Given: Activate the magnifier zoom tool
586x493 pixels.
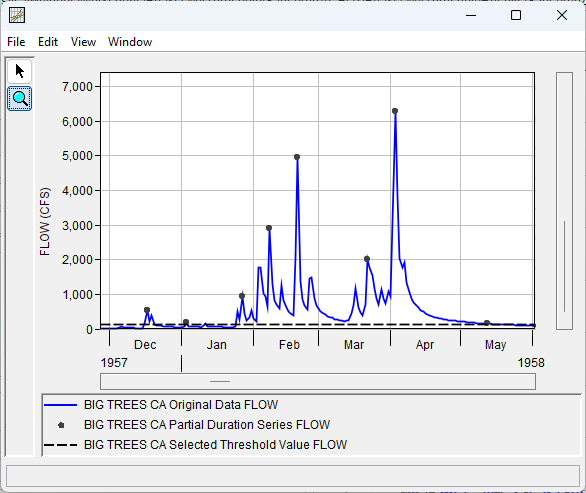Looking at the screenshot, I should click(19, 99).
